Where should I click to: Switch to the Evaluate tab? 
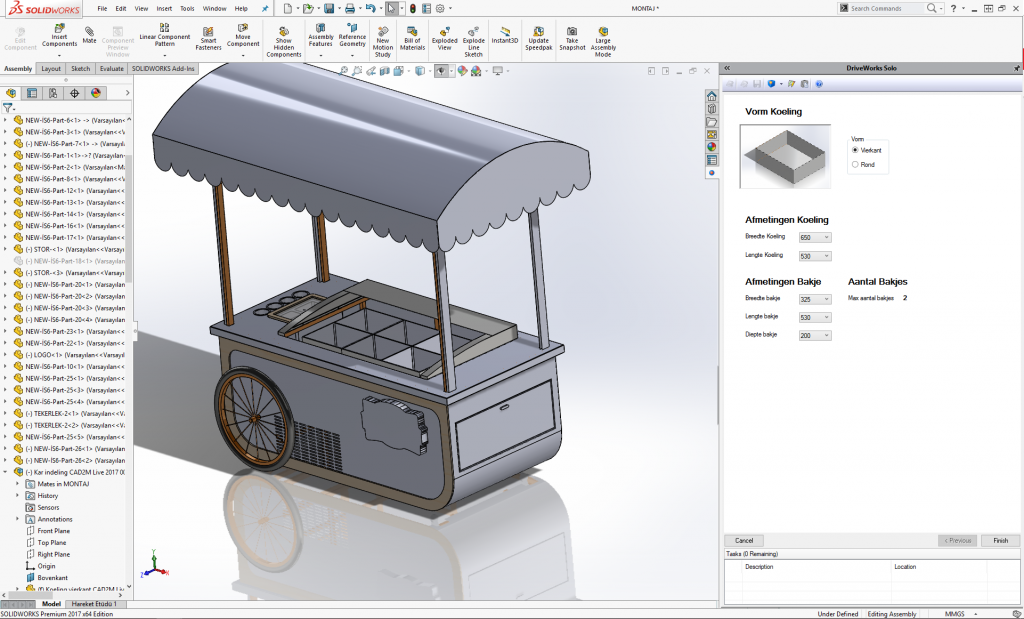(x=112, y=69)
